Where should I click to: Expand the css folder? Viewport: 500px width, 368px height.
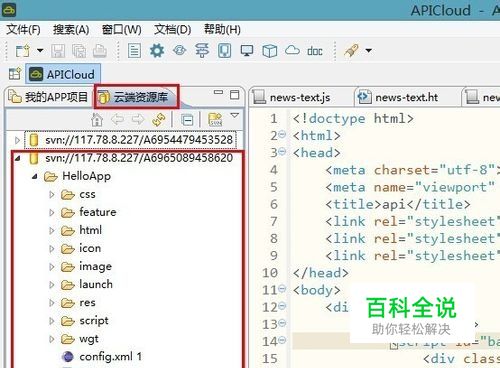point(52,194)
